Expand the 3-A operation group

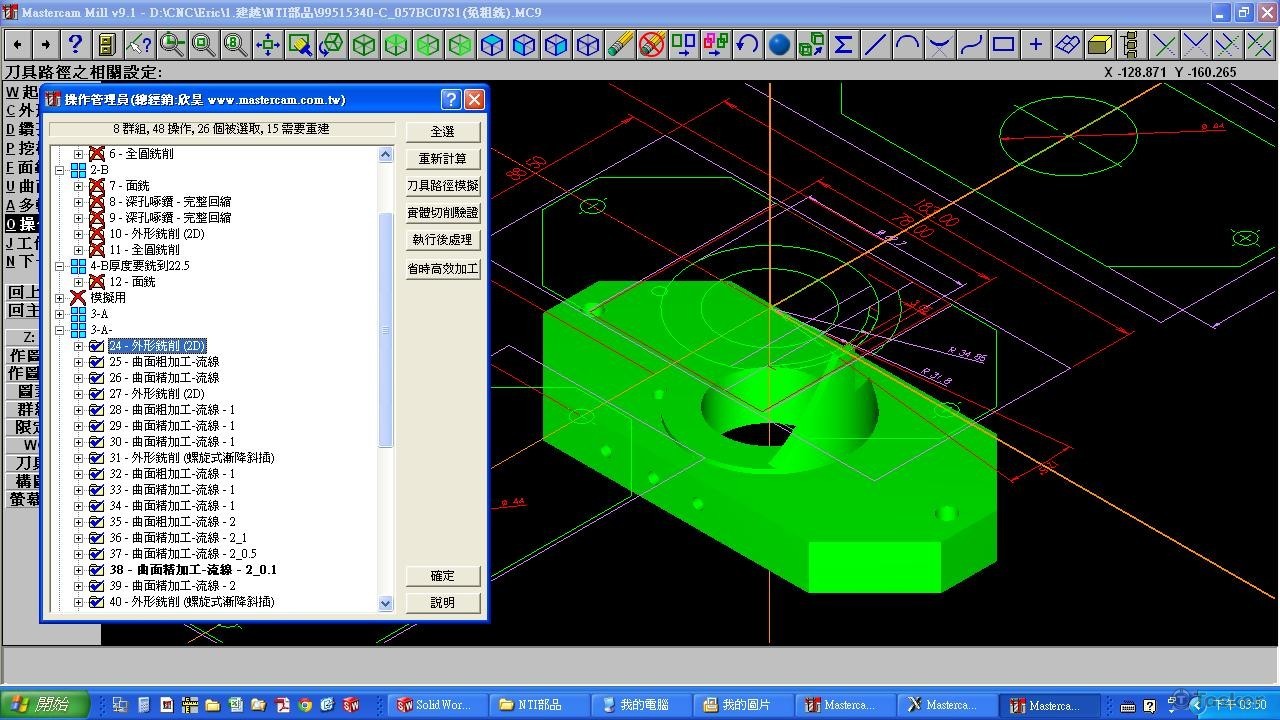click(x=60, y=314)
